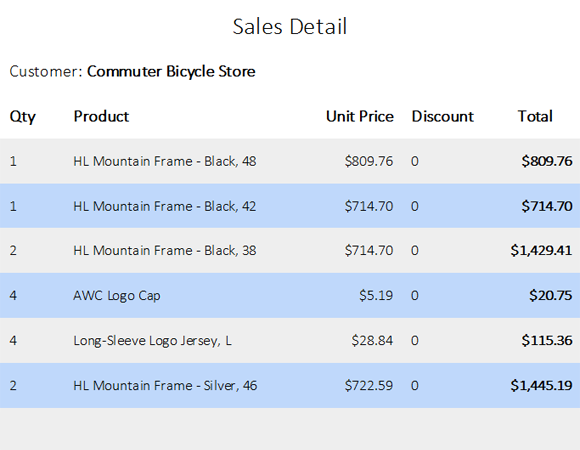Click the Product column header

click(101, 116)
